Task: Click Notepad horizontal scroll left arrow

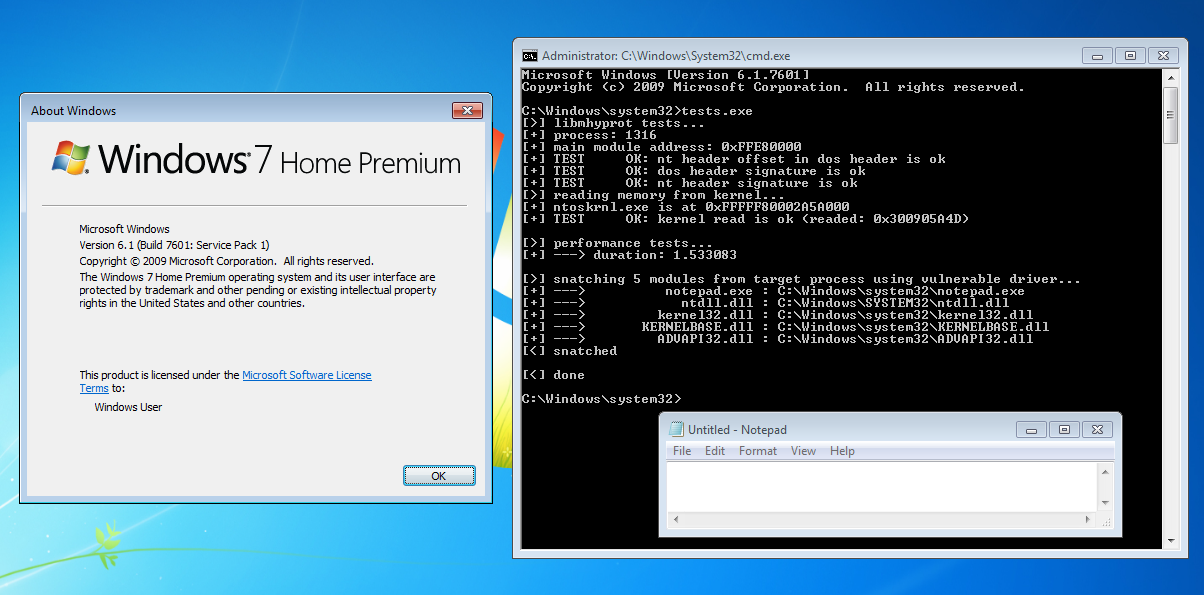Action: pos(675,519)
